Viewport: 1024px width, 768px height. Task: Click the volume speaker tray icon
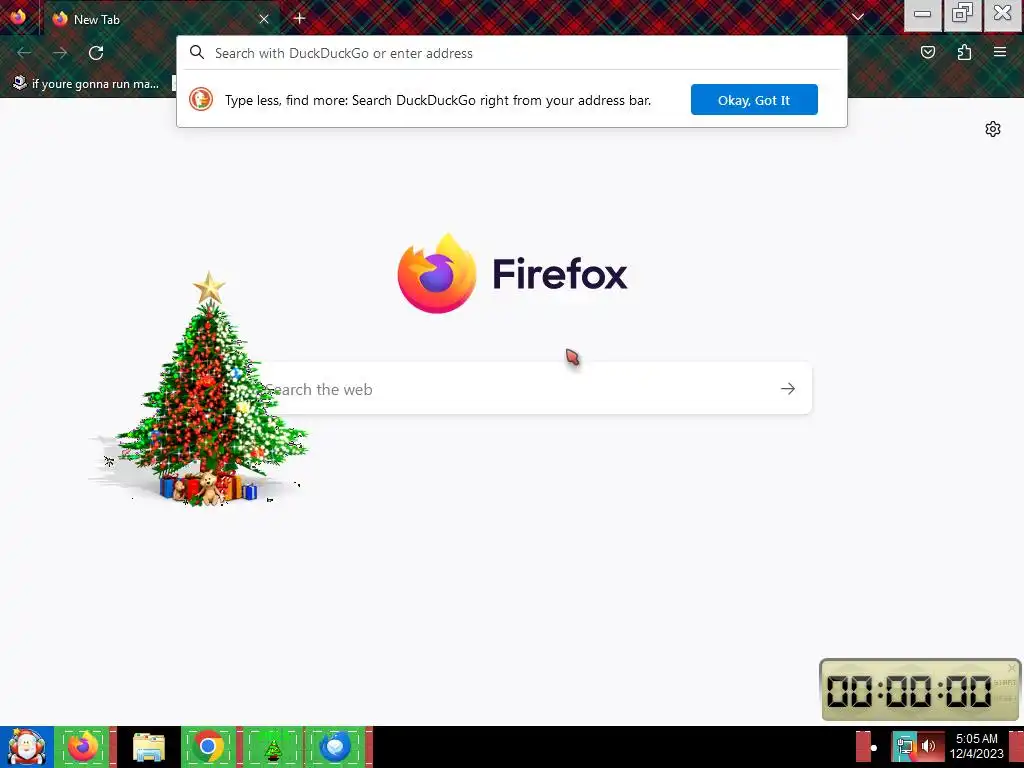[928, 745]
